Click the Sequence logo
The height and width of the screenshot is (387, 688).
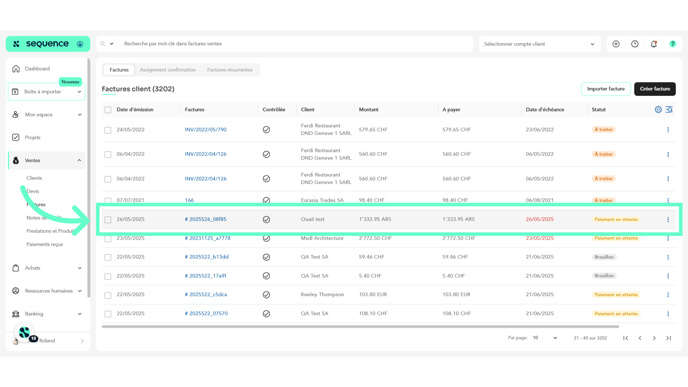(47, 44)
